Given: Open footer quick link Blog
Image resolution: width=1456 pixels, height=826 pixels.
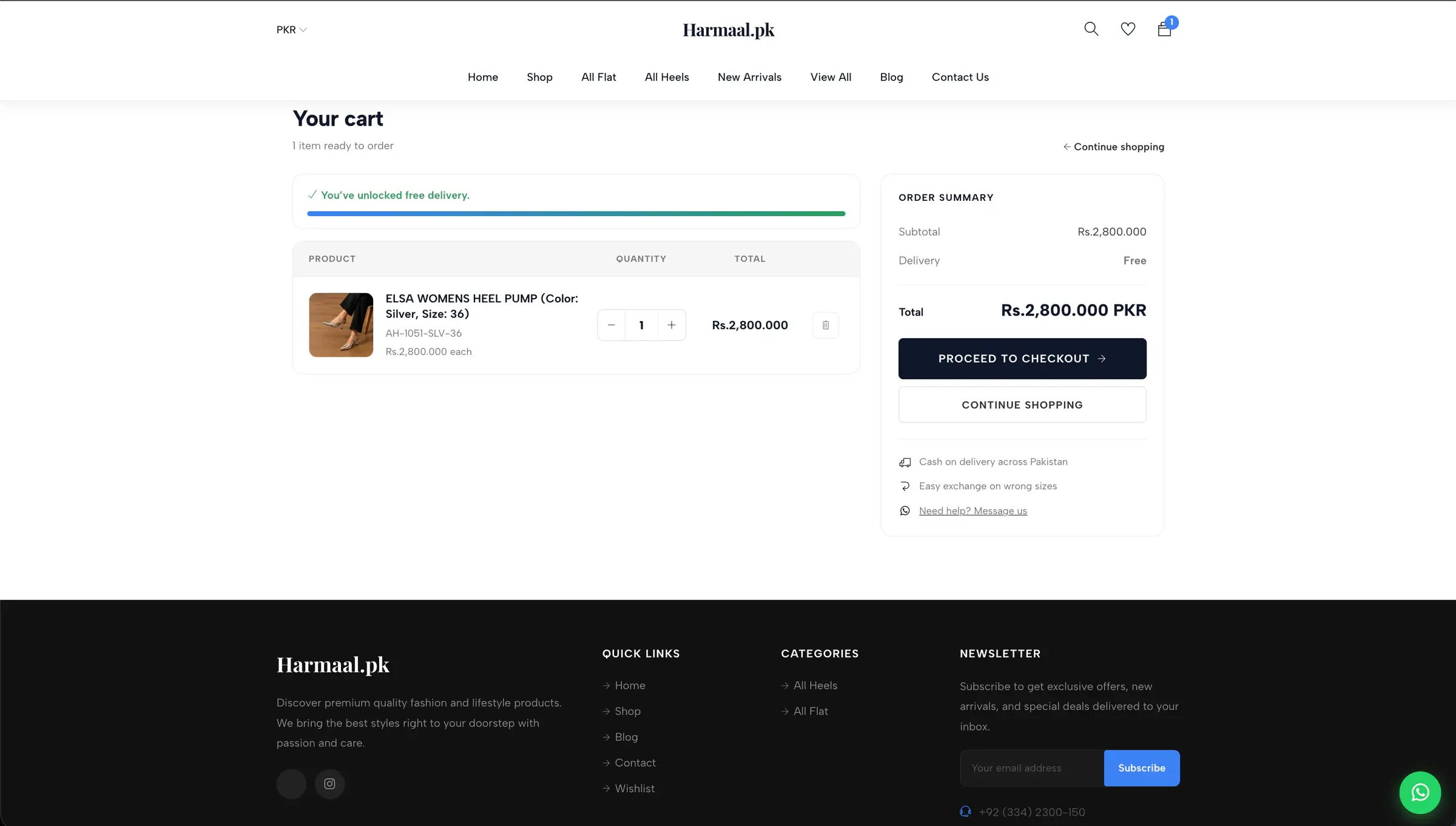Looking at the screenshot, I should point(626,737).
